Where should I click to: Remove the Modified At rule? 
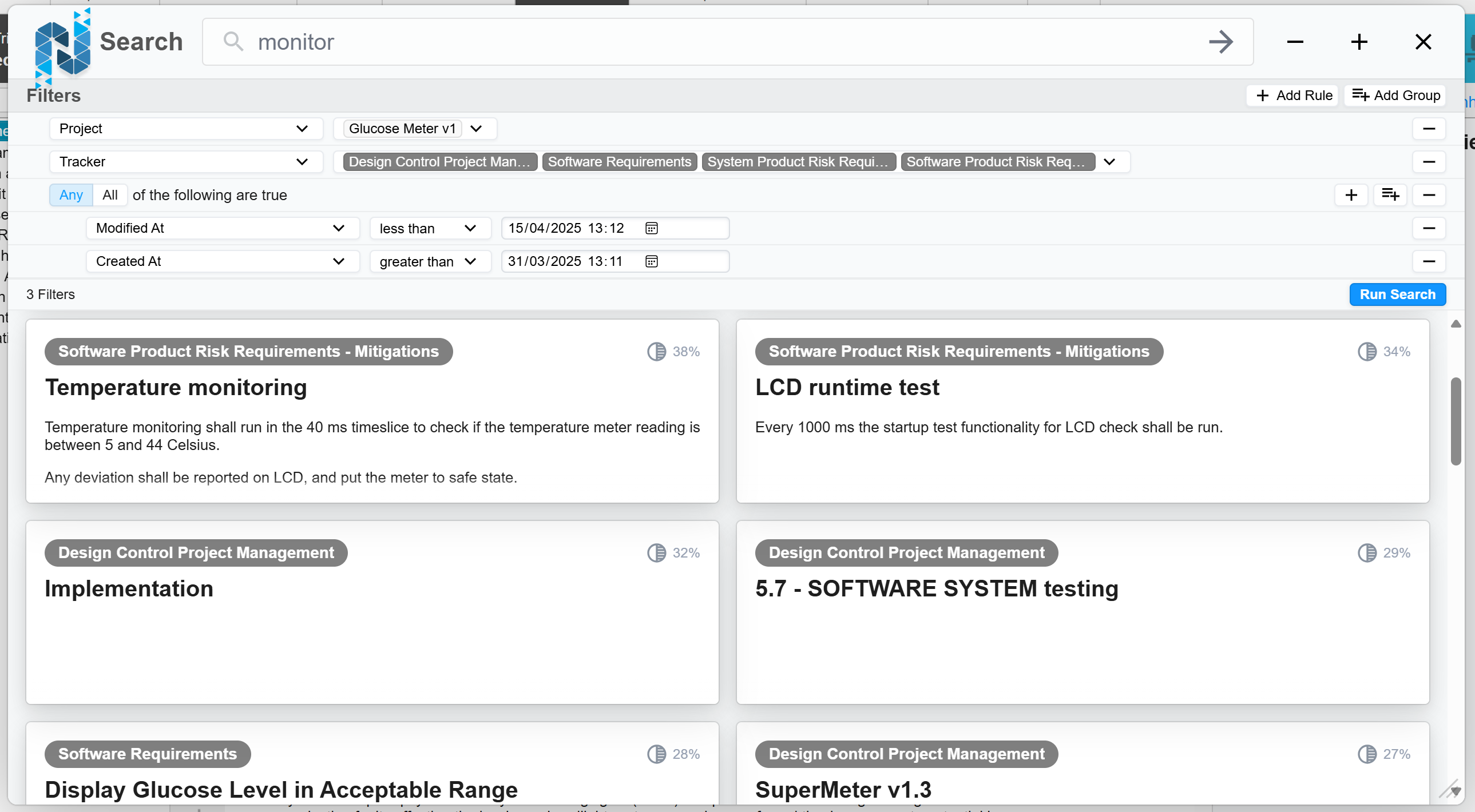(1428, 228)
